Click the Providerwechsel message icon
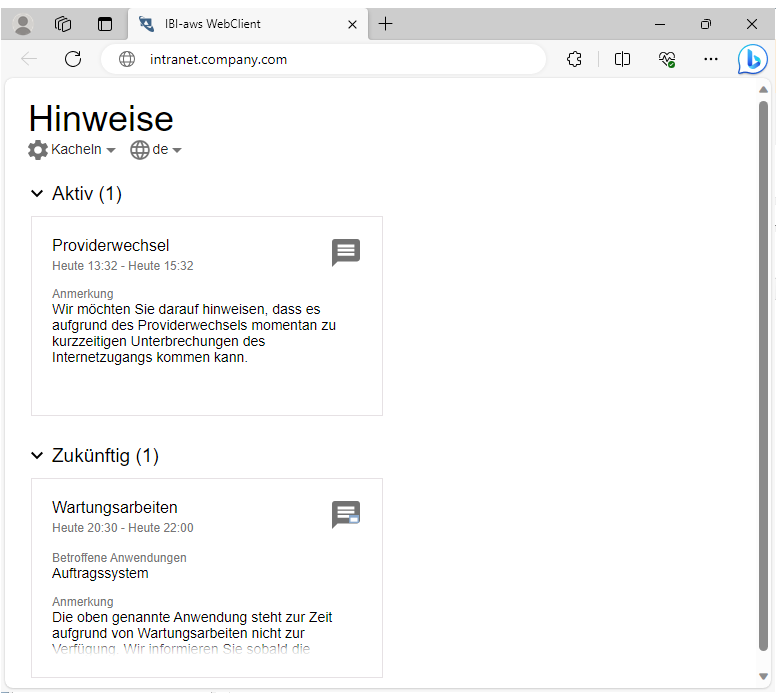The image size is (776, 693). (x=345, y=252)
